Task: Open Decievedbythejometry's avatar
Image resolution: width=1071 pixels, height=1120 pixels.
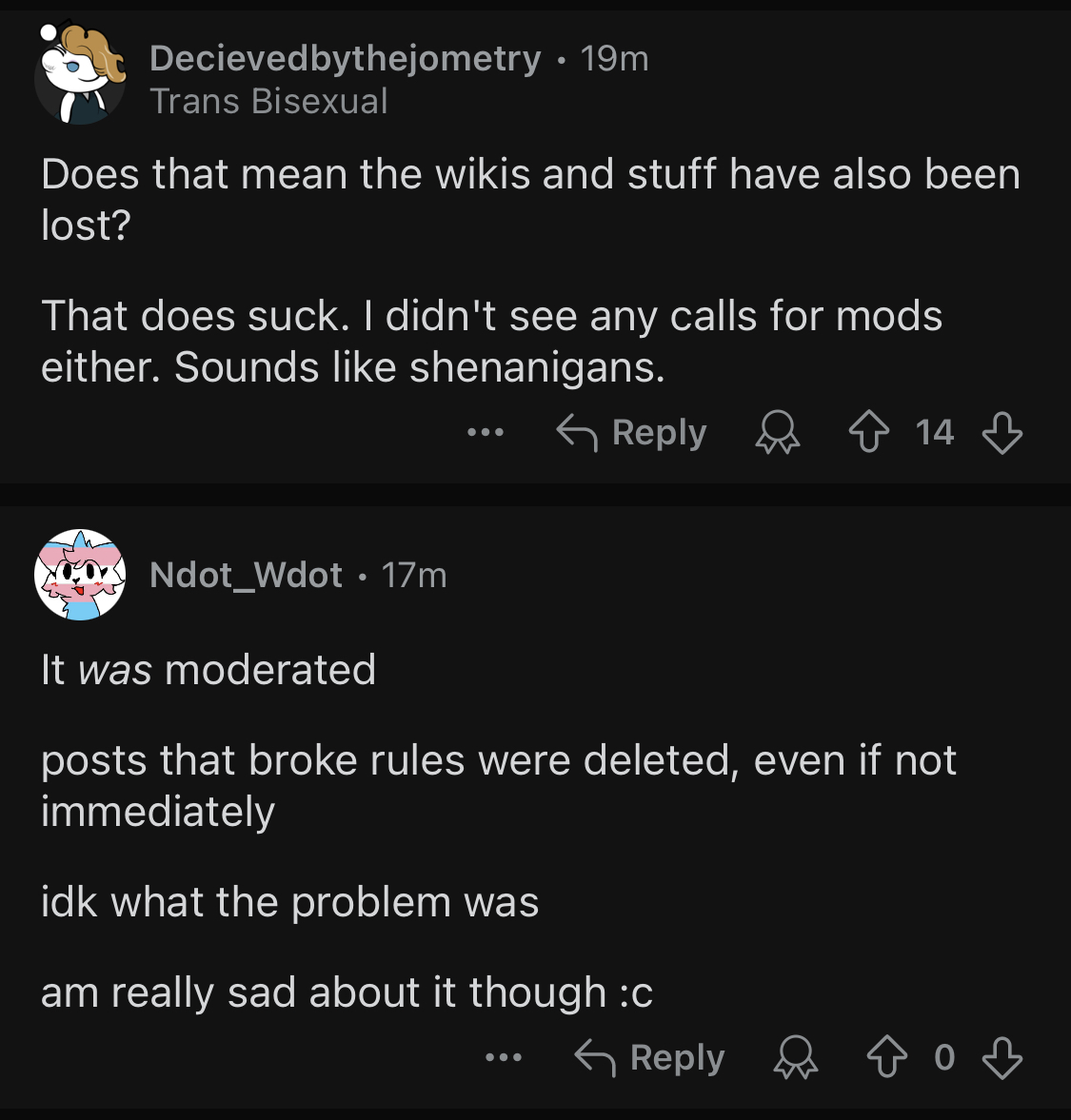Action: coord(80,73)
